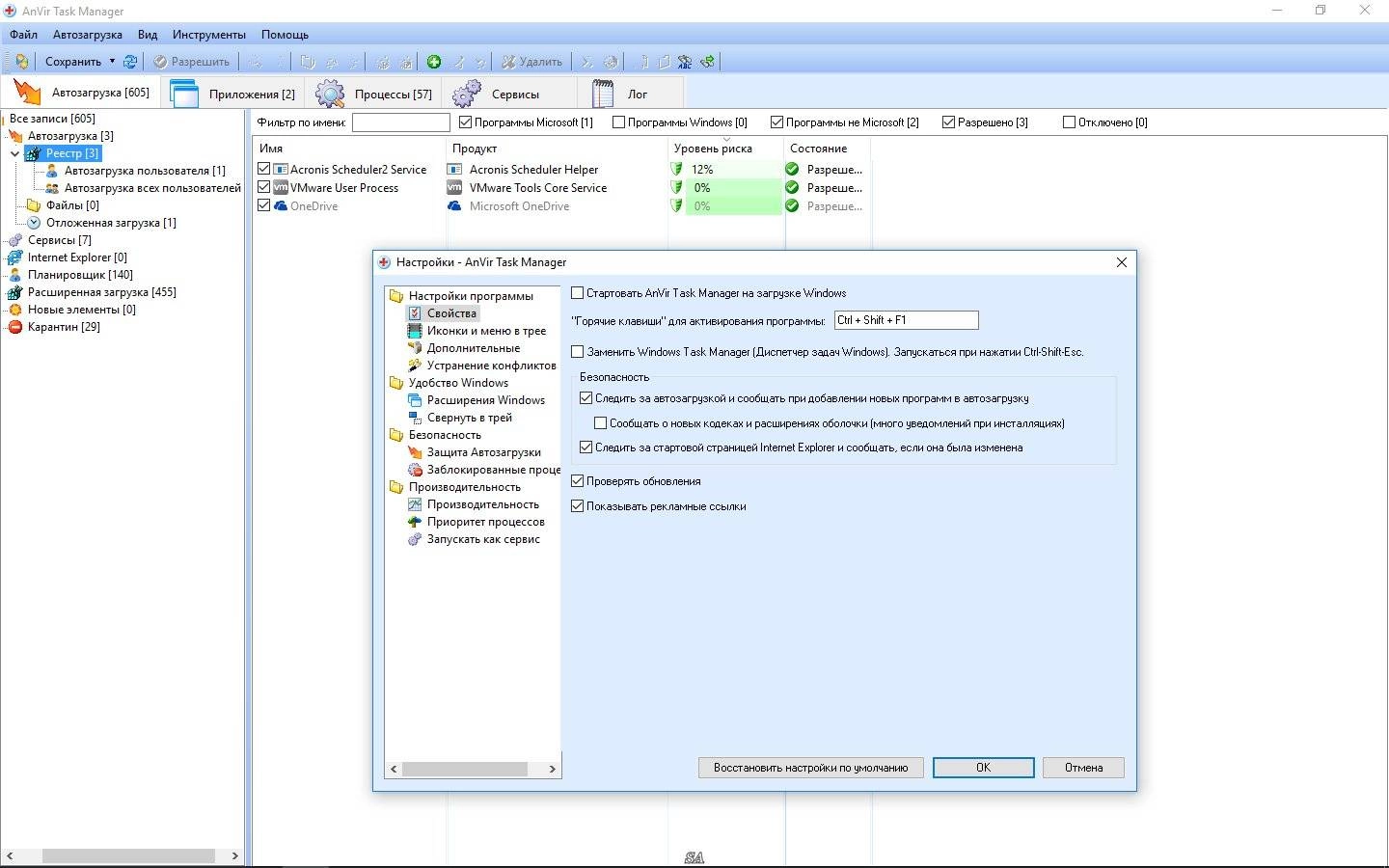
Task: Click the hotkey field showing Ctrl + Shift + F1
Action: click(906, 320)
